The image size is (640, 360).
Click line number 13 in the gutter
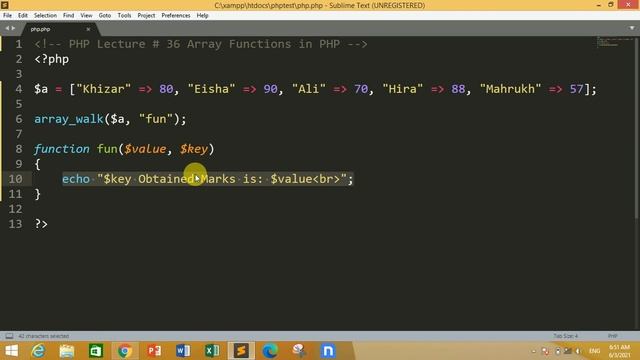tap(16, 224)
